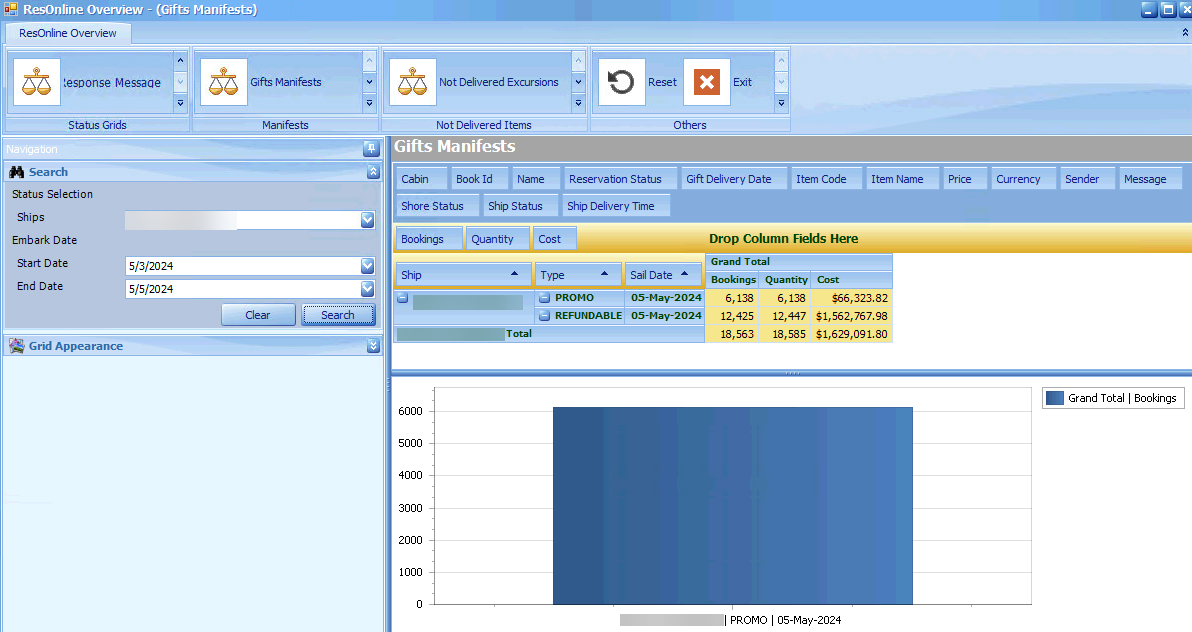Collapse the REFUNDABLE type row

(x=544, y=316)
